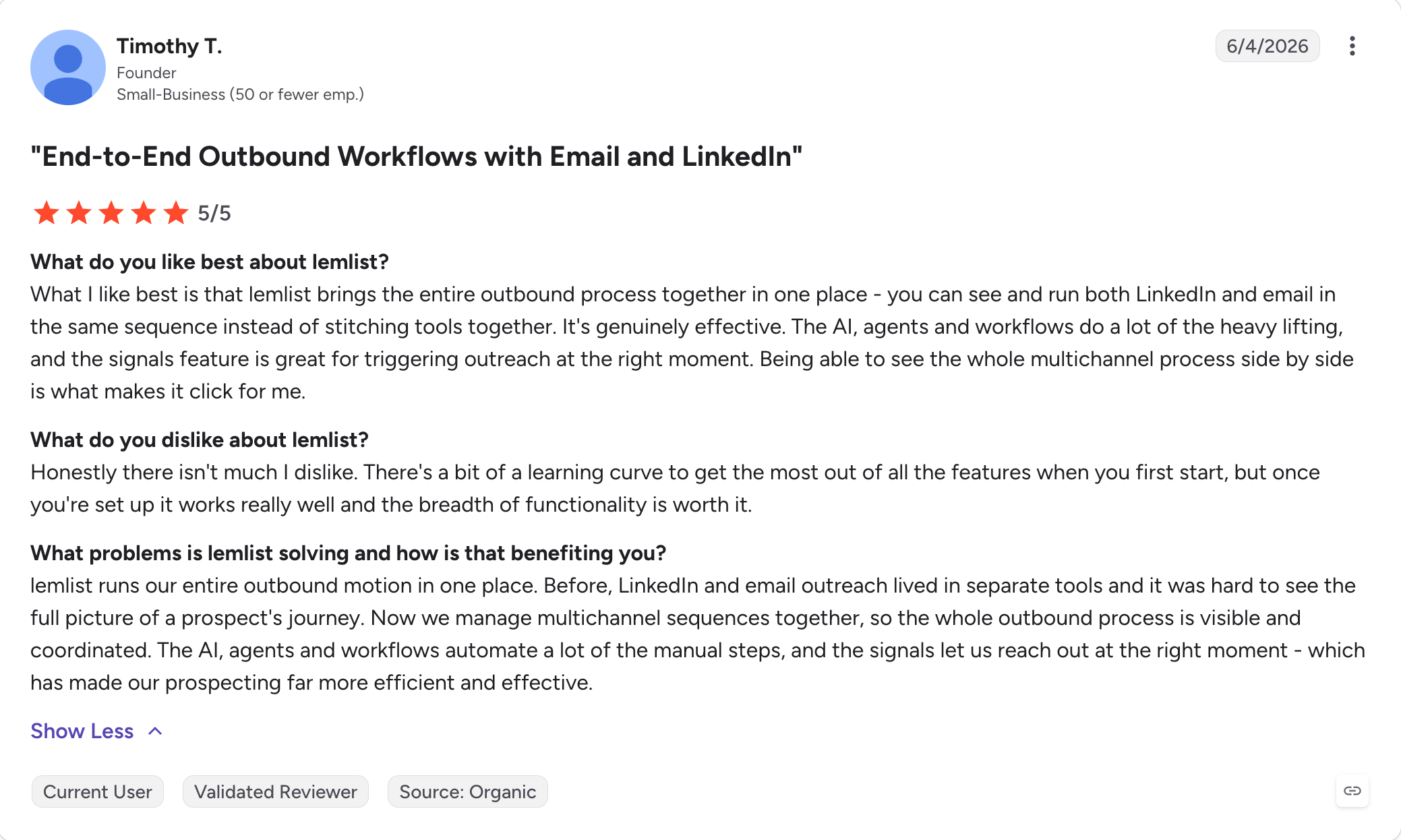Click the fifth orange rating star

tap(176, 213)
